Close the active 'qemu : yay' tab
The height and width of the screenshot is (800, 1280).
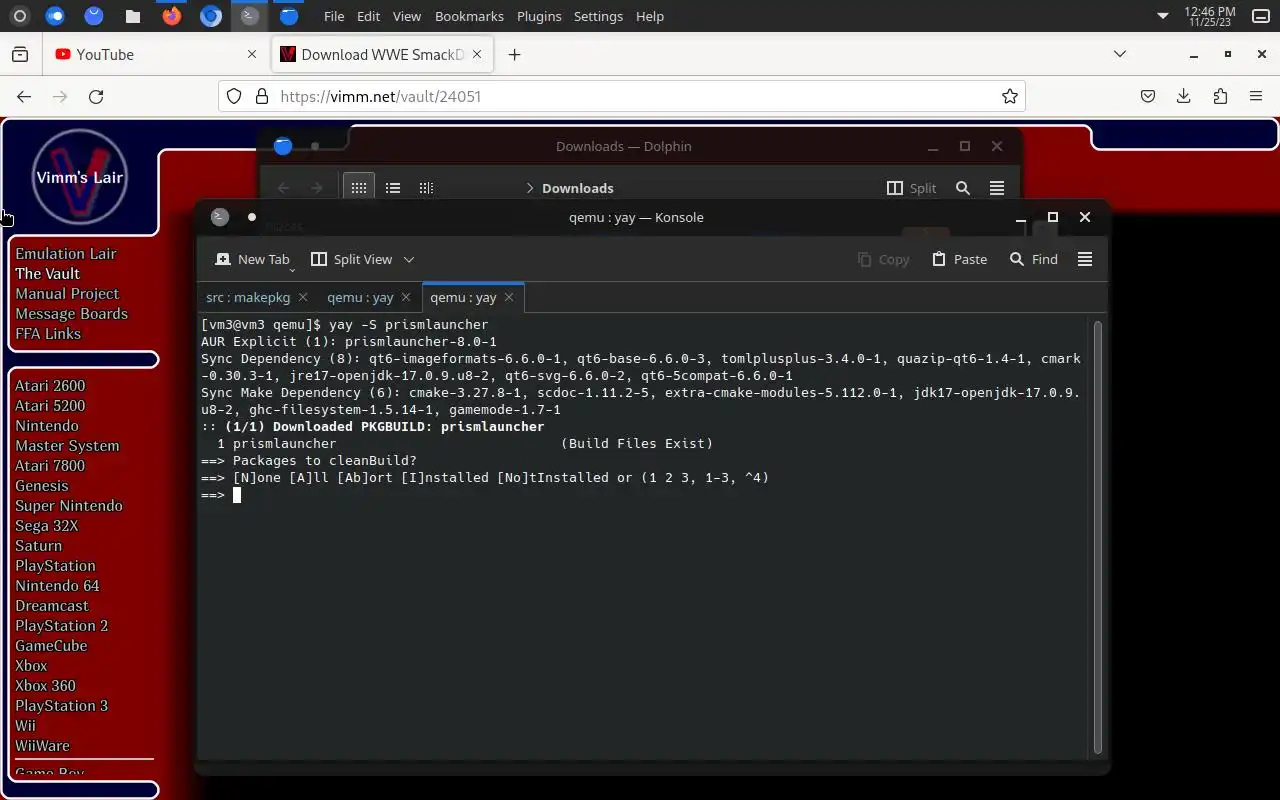point(509,297)
